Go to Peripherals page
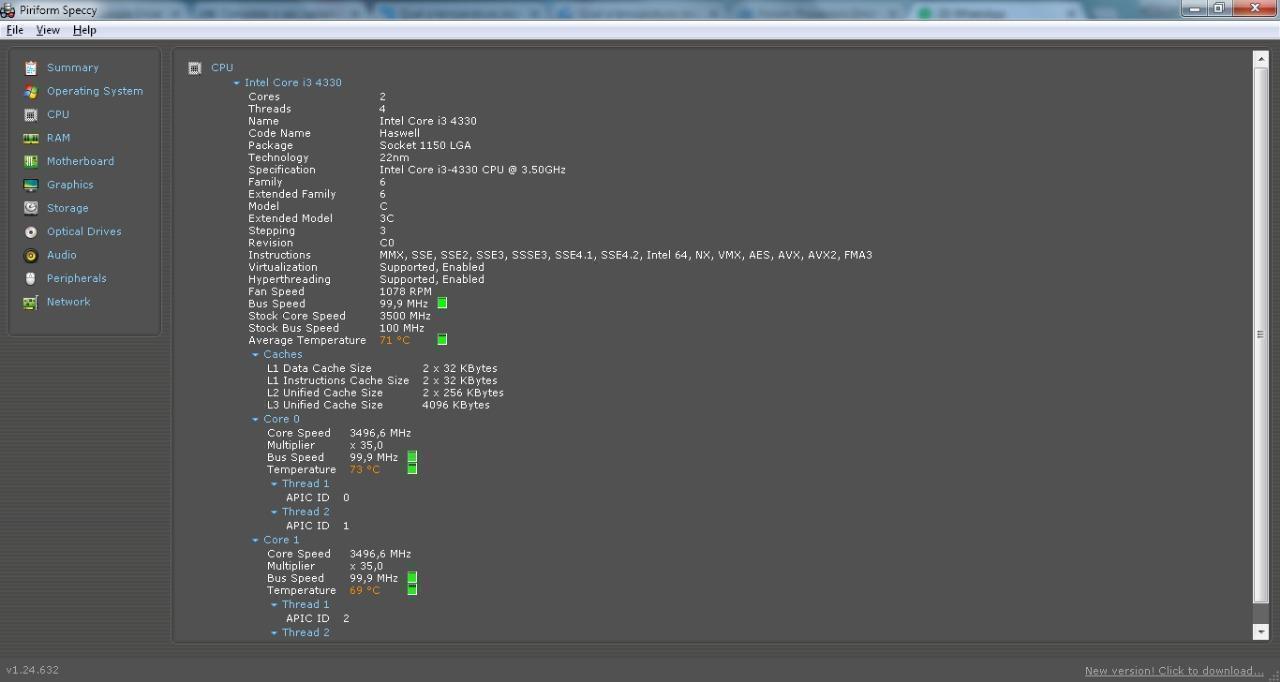Image resolution: width=1280 pixels, height=682 pixels. point(76,278)
